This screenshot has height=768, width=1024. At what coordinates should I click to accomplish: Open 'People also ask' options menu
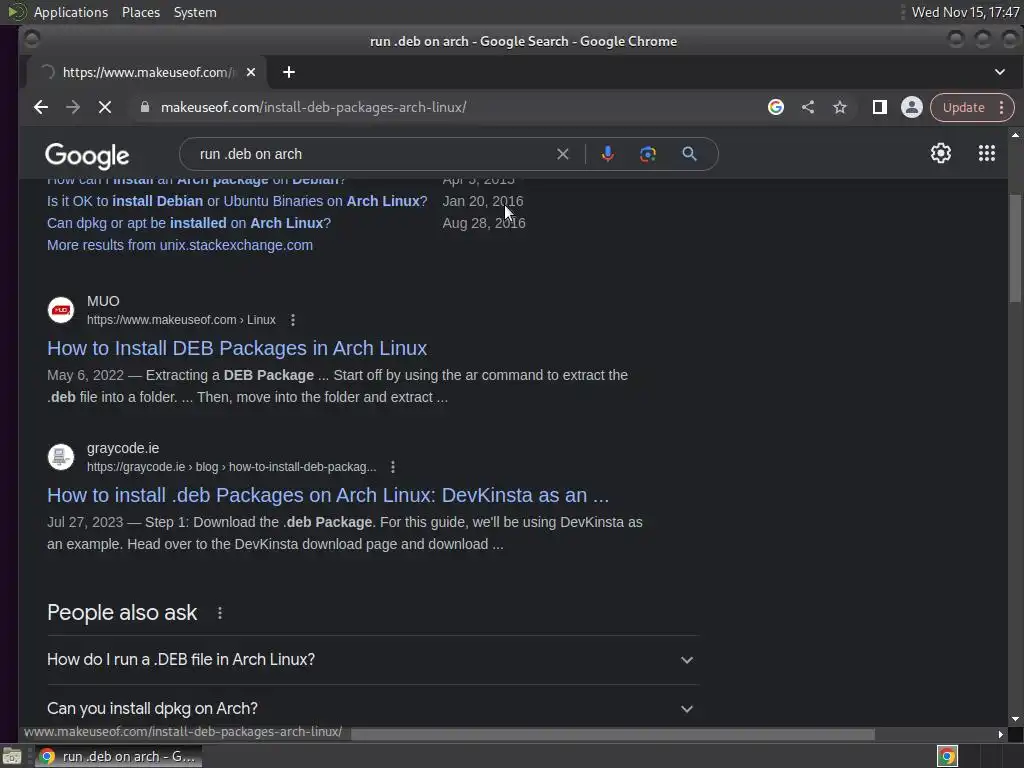point(220,613)
